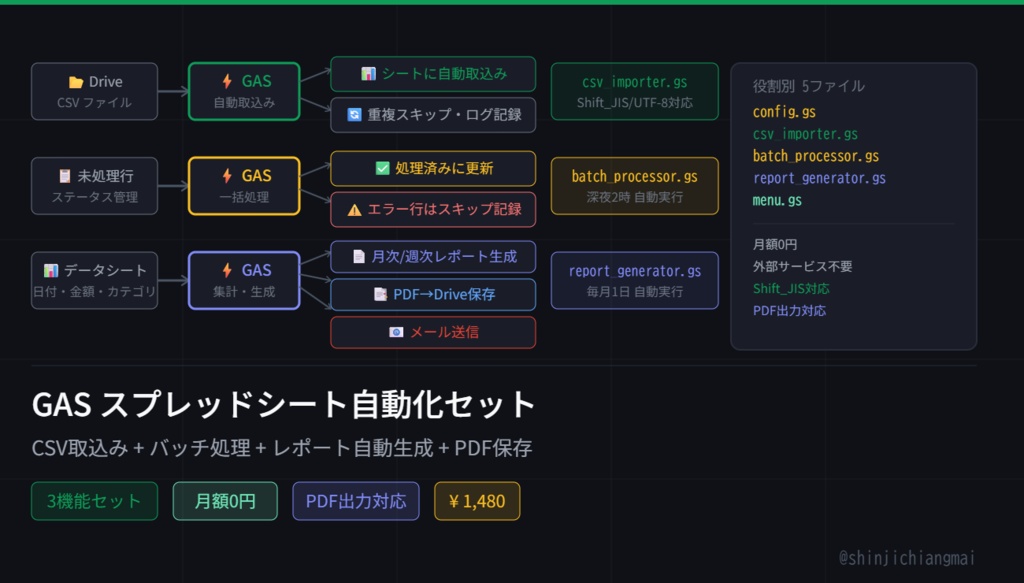Image resolution: width=1024 pixels, height=583 pixels.
Task: Click the 月額0円 badge at bottom
Action: click(225, 501)
